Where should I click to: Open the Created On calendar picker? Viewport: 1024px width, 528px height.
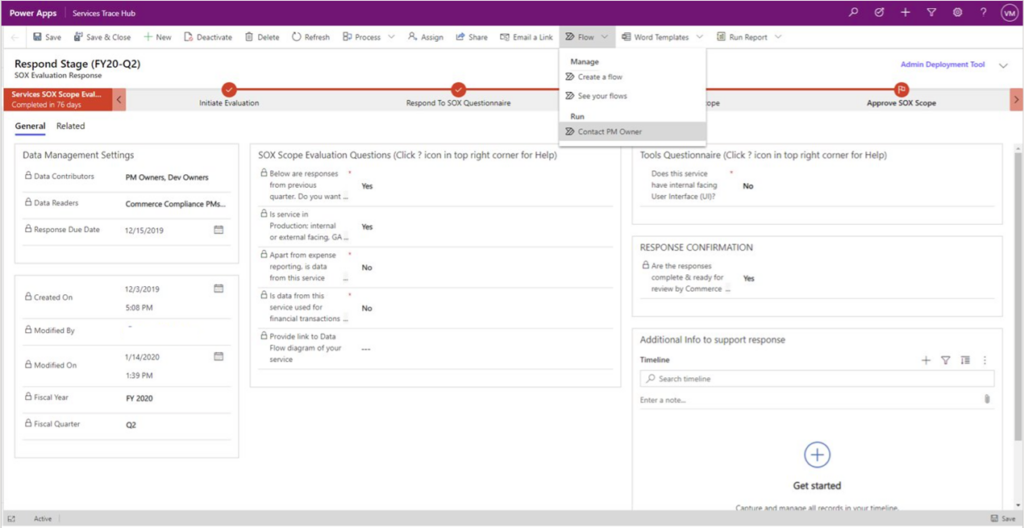219,288
